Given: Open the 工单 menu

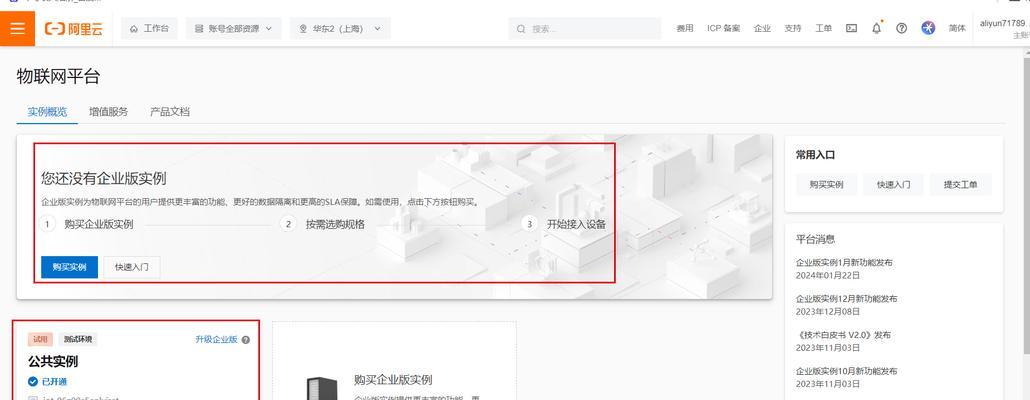Looking at the screenshot, I should pyautogui.click(x=824, y=28).
